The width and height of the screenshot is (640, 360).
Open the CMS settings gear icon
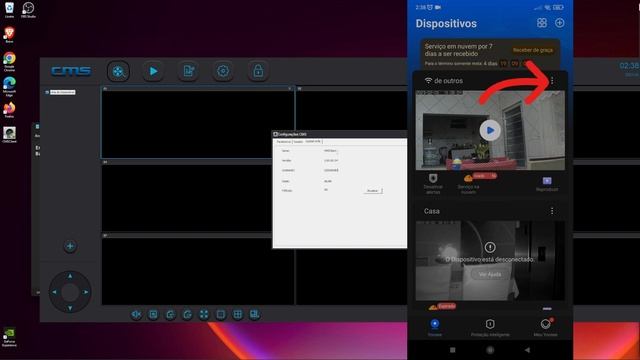223,71
